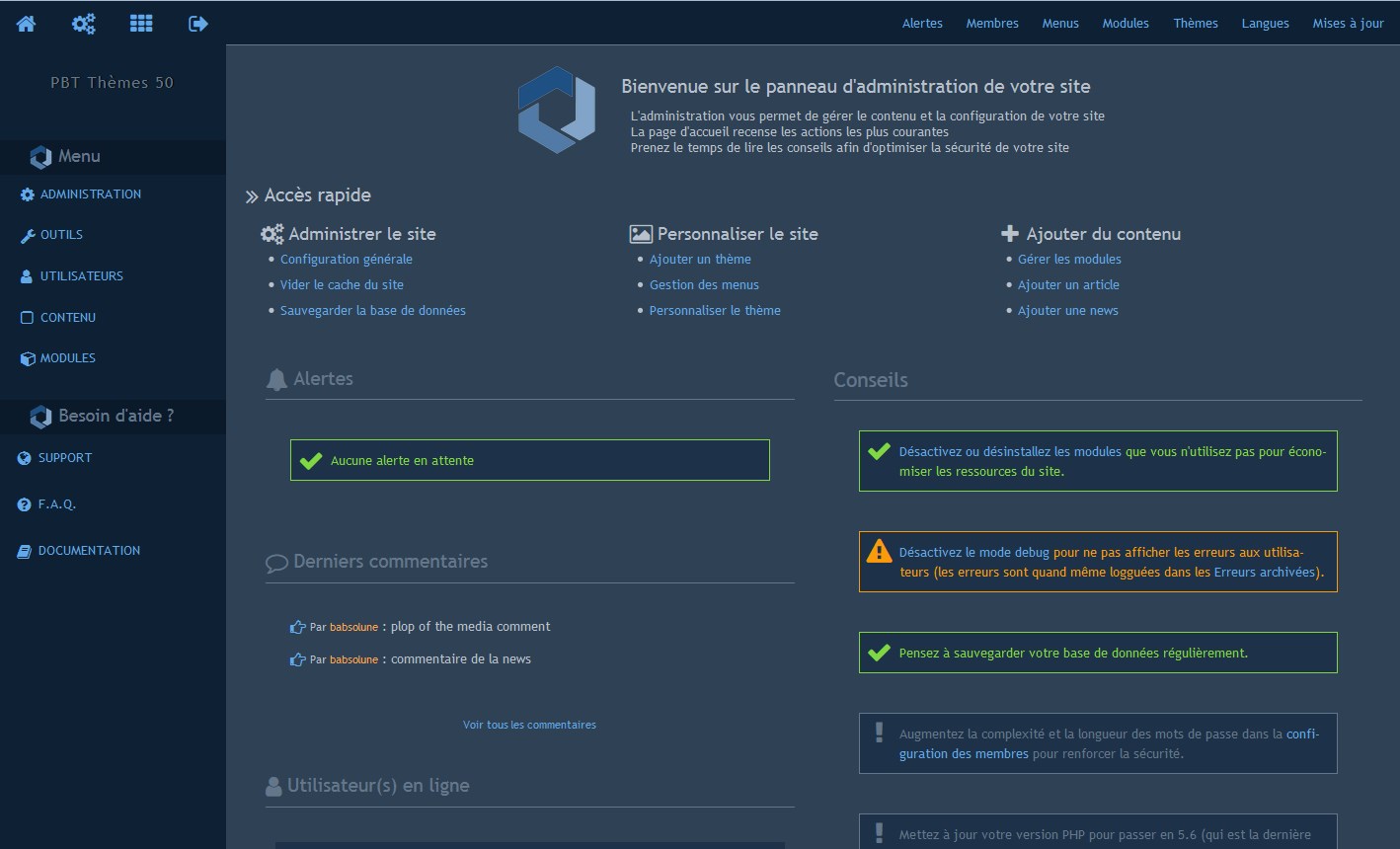The height and width of the screenshot is (849, 1400).
Task: Click the thumbs-up icon beside news comment
Action: [297, 659]
